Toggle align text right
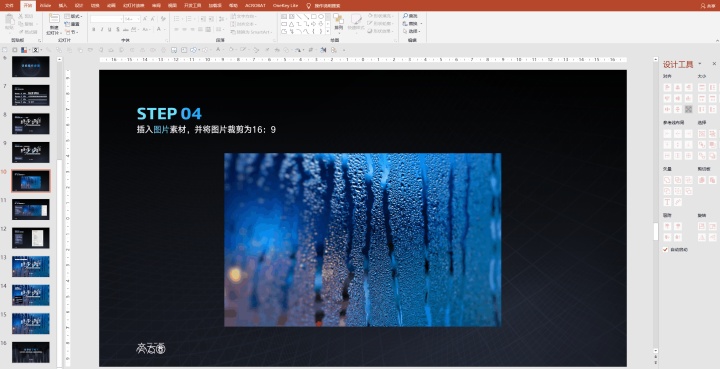Screen dimensions: 720x369 pos(192,29)
